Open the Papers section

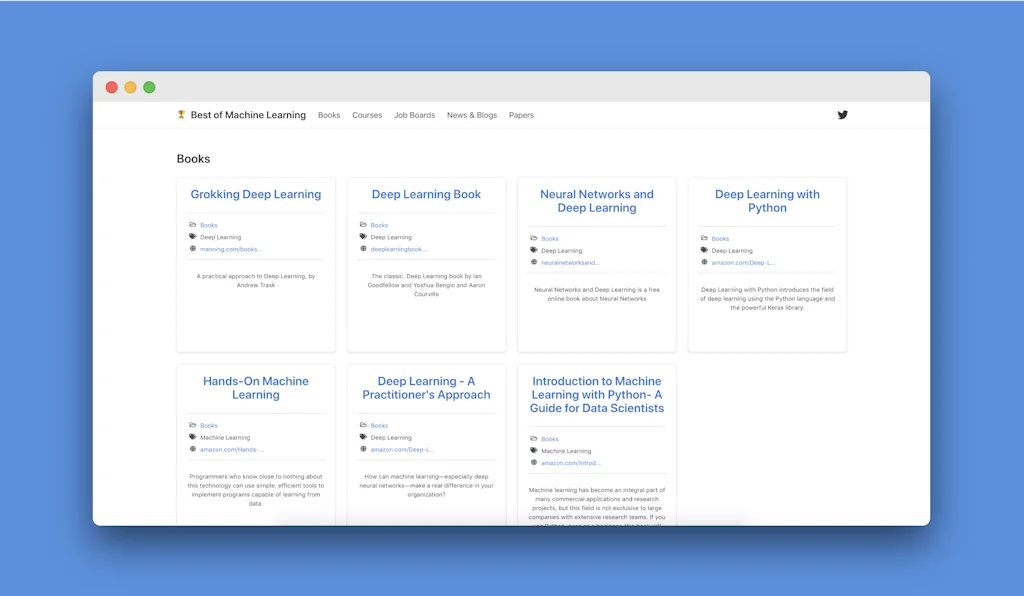[x=521, y=115]
